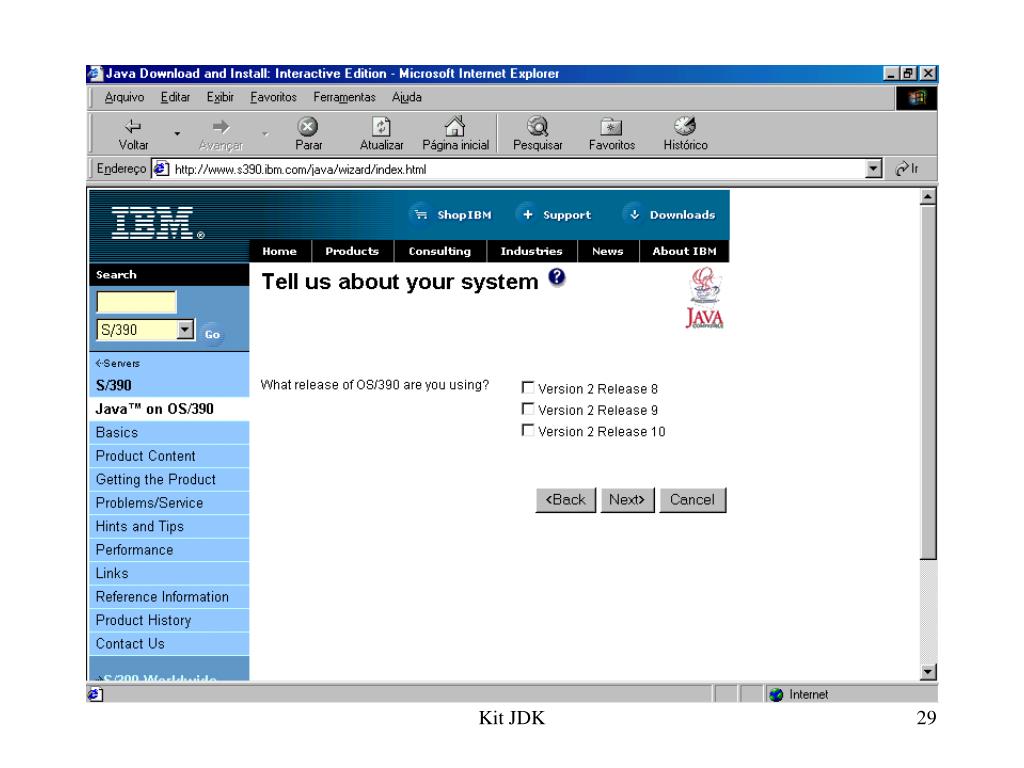Select the News navigation tab
Image resolution: width=1024 pixels, height=768 pixels.
pos(607,251)
